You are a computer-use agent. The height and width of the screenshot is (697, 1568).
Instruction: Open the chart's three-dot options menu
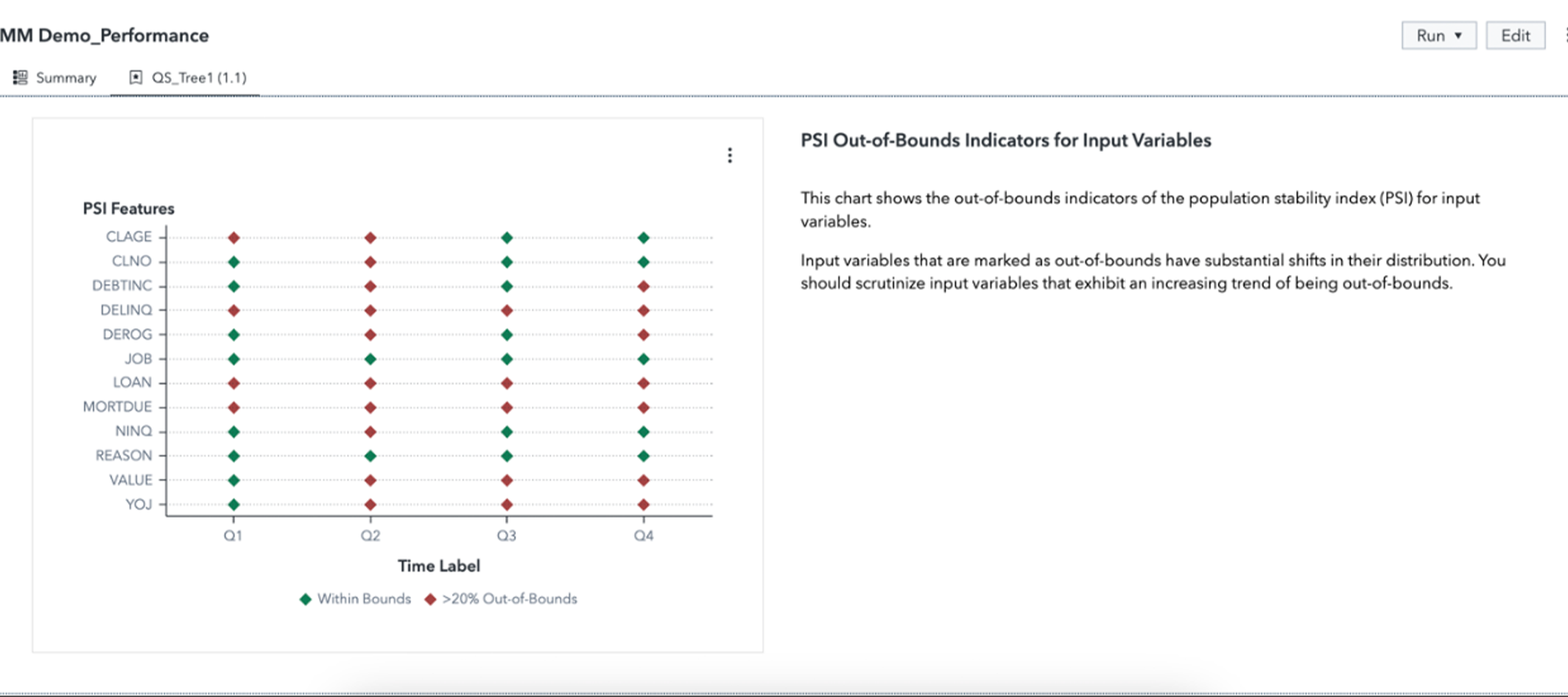(x=730, y=155)
